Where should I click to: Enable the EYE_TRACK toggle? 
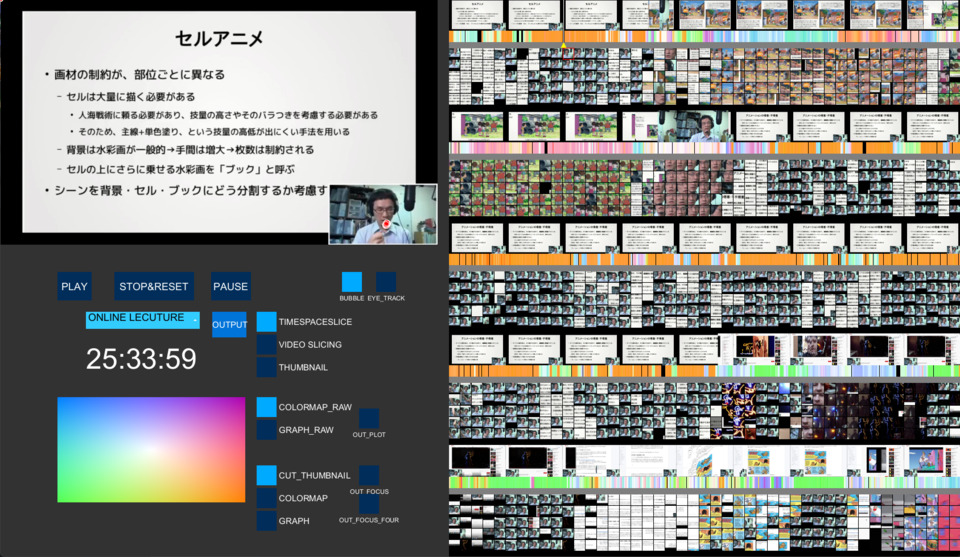point(386,282)
